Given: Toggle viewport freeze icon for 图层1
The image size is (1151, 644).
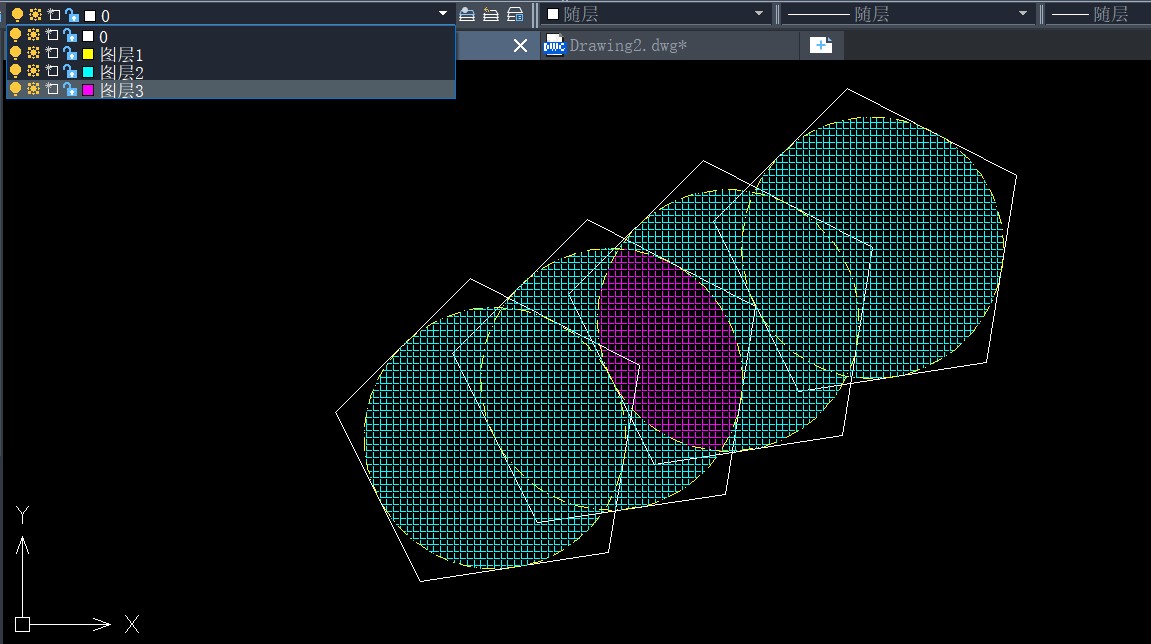Looking at the screenshot, I should point(52,53).
